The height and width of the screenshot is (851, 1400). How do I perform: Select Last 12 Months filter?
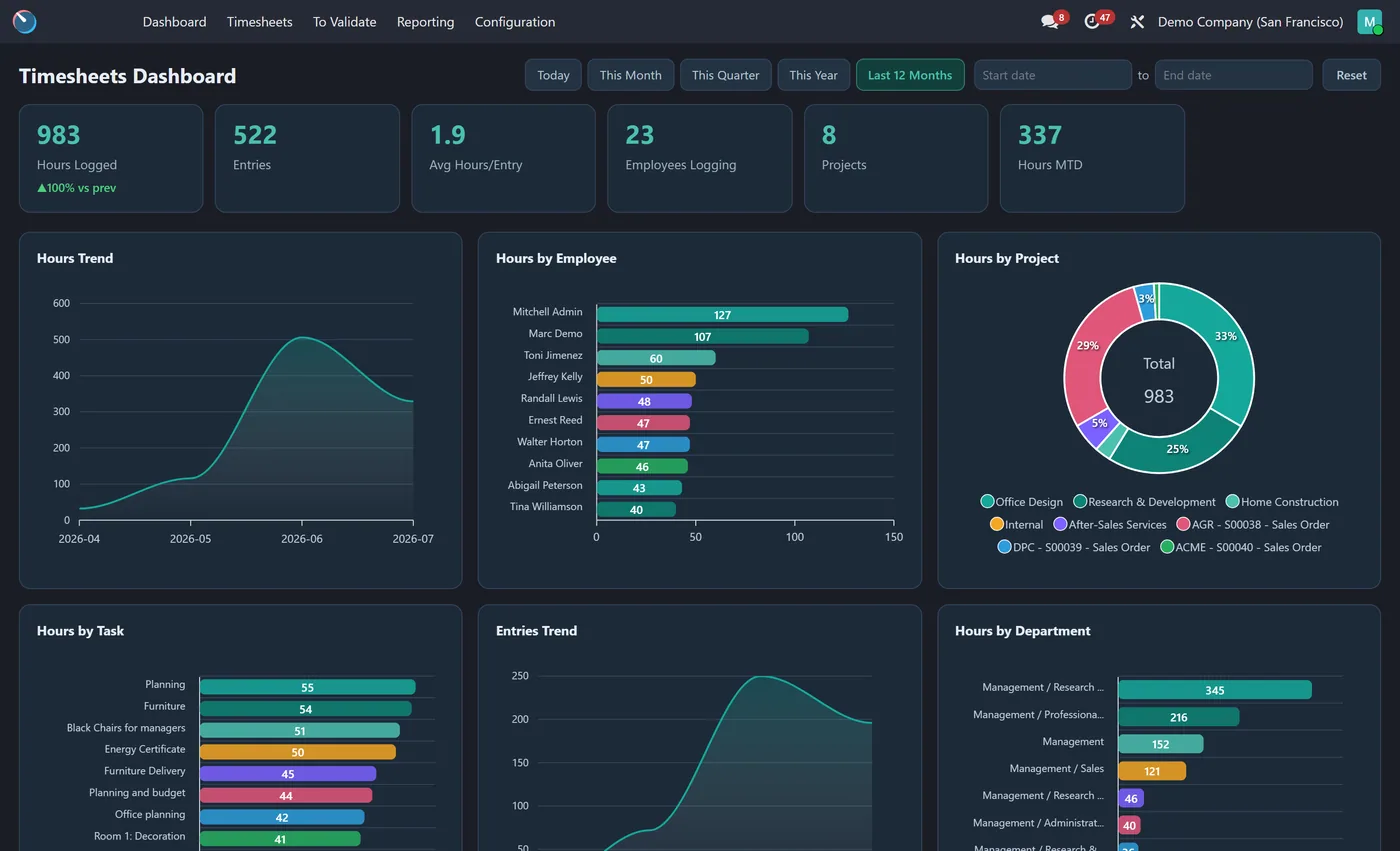[910, 75]
